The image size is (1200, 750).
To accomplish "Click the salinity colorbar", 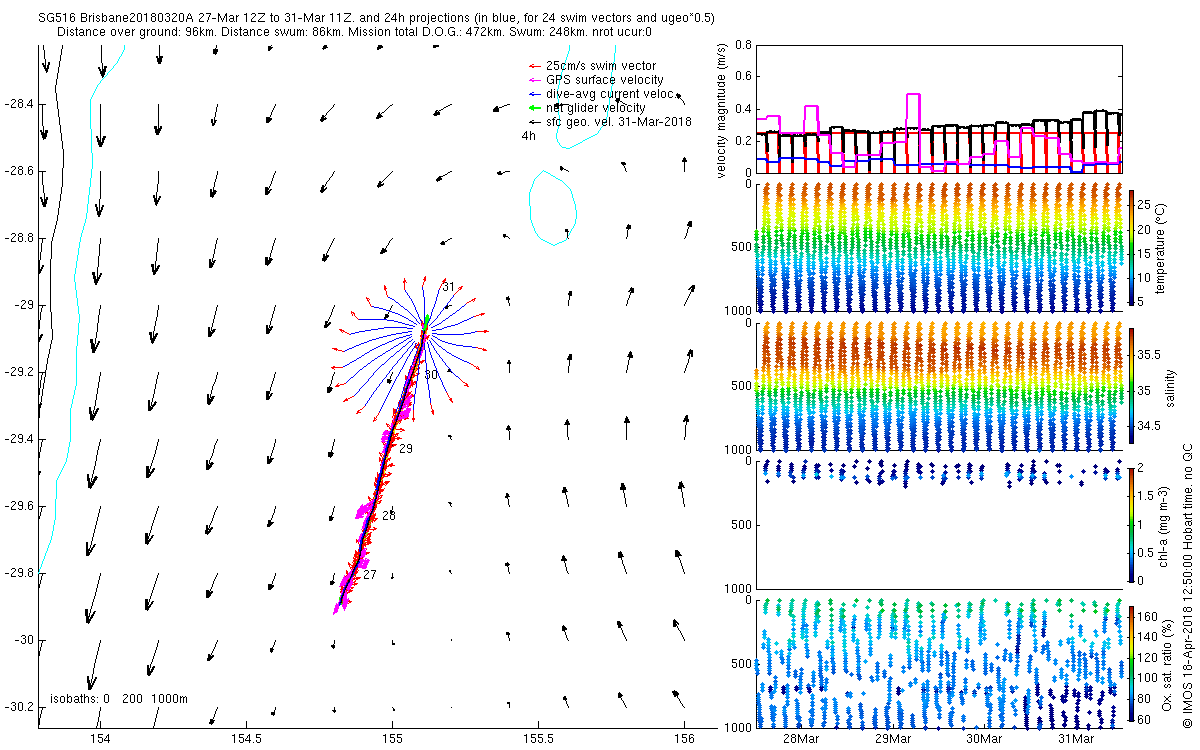I will pos(1132,389).
